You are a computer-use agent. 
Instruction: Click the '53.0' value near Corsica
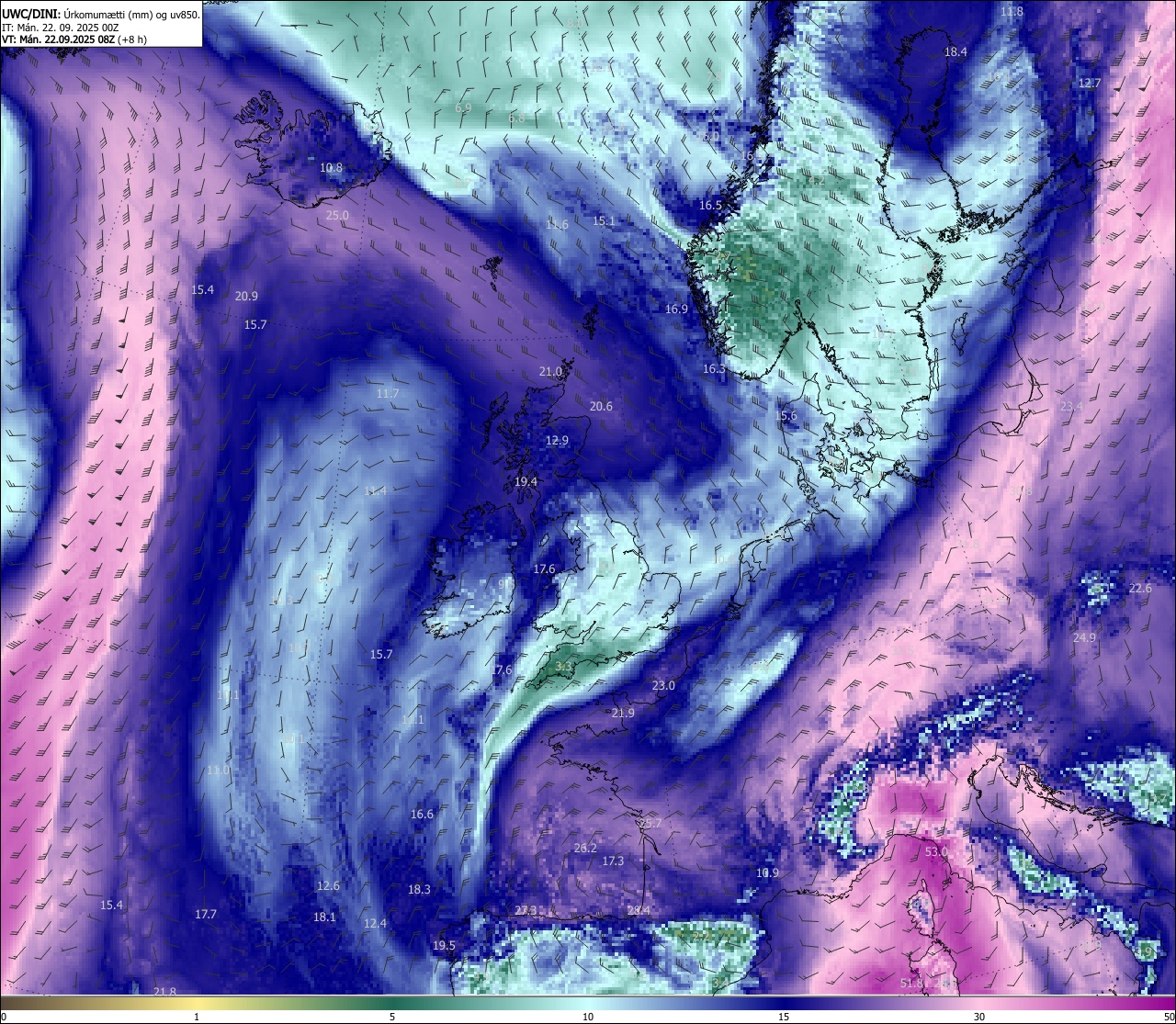936,852
